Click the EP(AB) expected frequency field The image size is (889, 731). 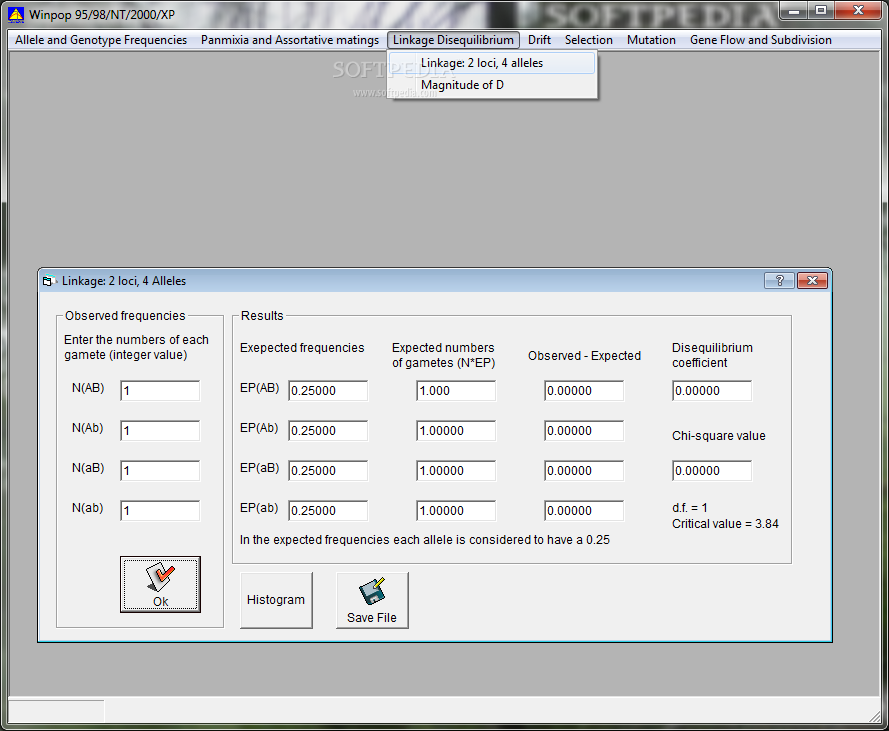click(x=328, y=391)
